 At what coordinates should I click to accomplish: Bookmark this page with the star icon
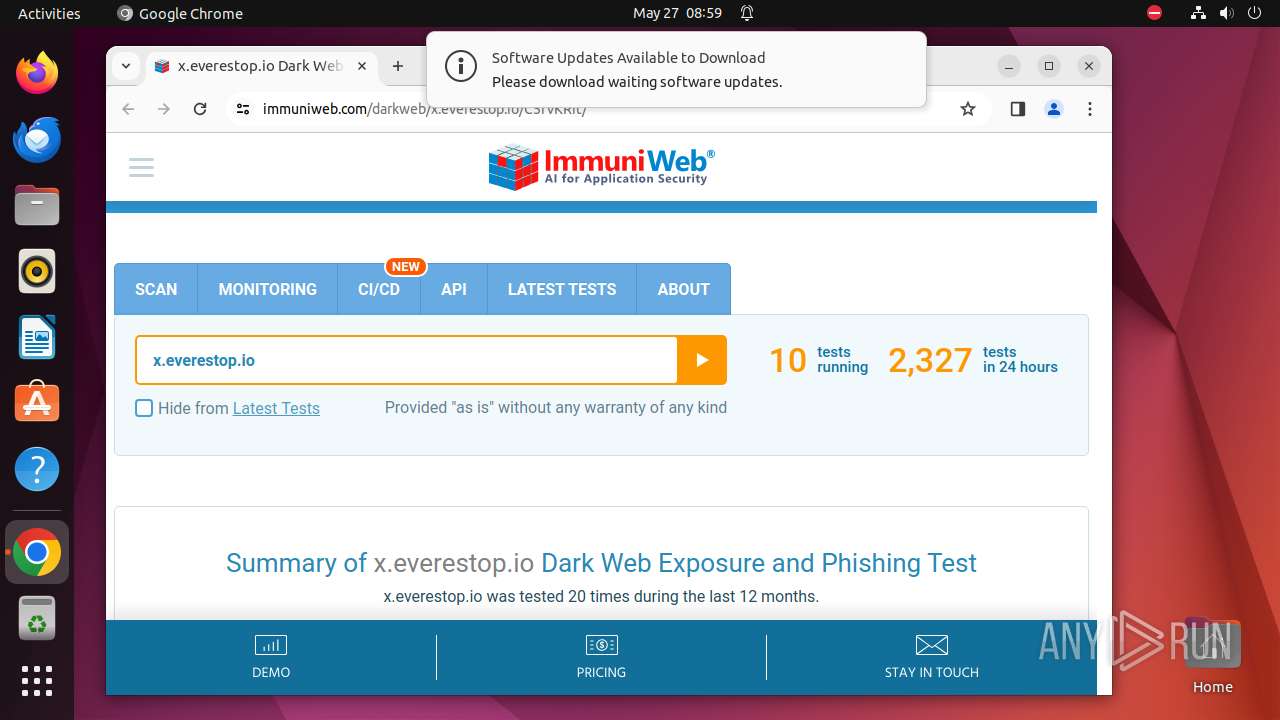[967, 109]
